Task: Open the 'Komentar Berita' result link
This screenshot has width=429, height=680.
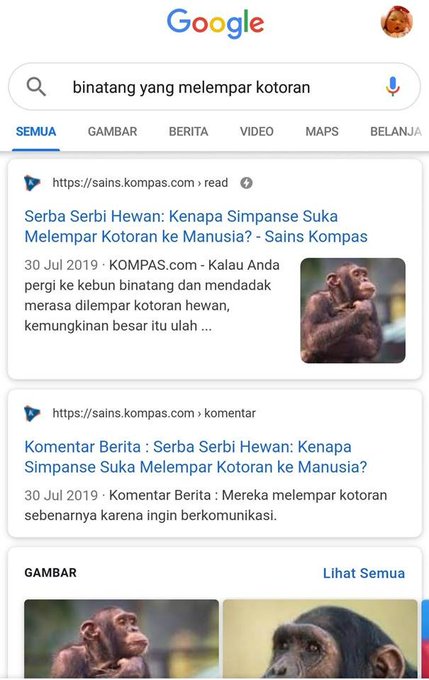Action: coord(196,457)
